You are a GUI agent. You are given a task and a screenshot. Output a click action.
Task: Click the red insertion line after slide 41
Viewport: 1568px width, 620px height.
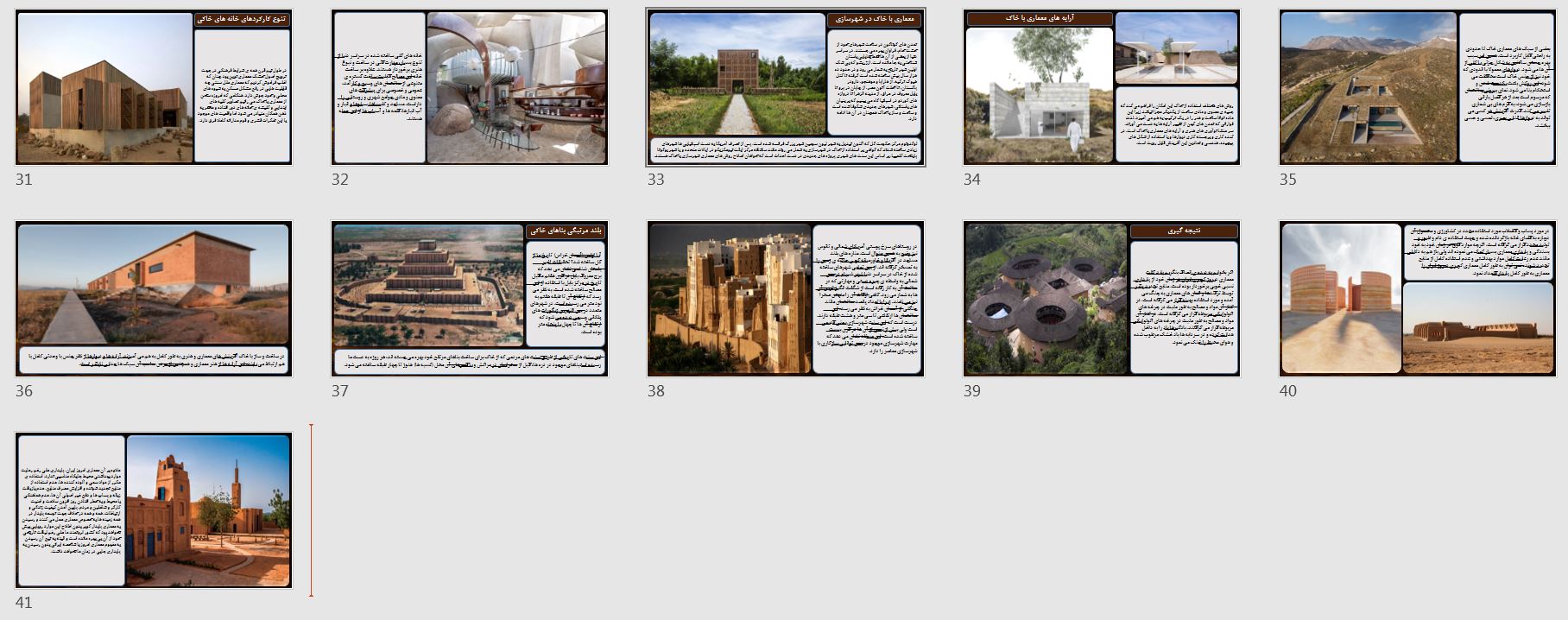click(311, 510)
